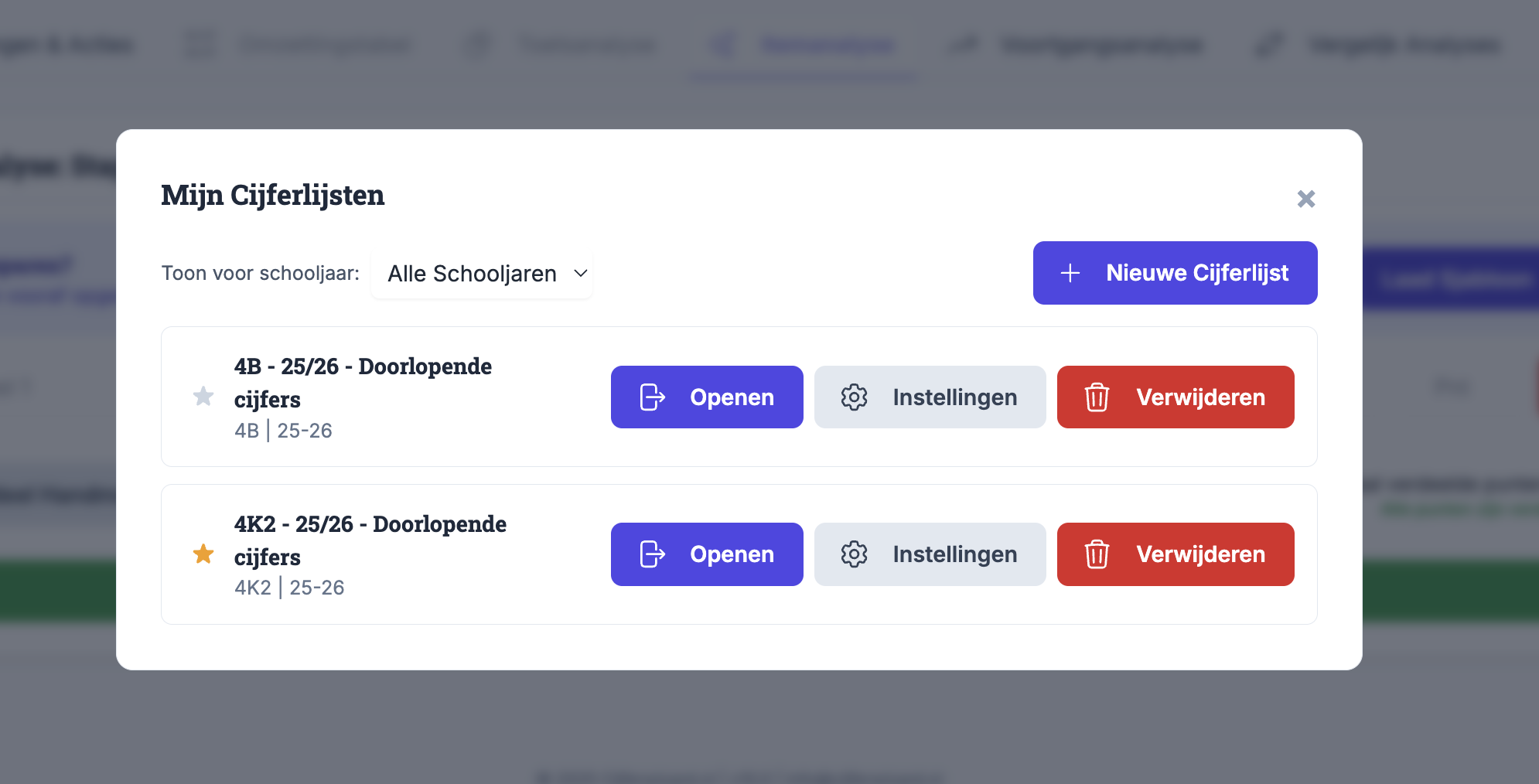Click the trash icon on 4B's Verwijderen button

(1097, 397)
